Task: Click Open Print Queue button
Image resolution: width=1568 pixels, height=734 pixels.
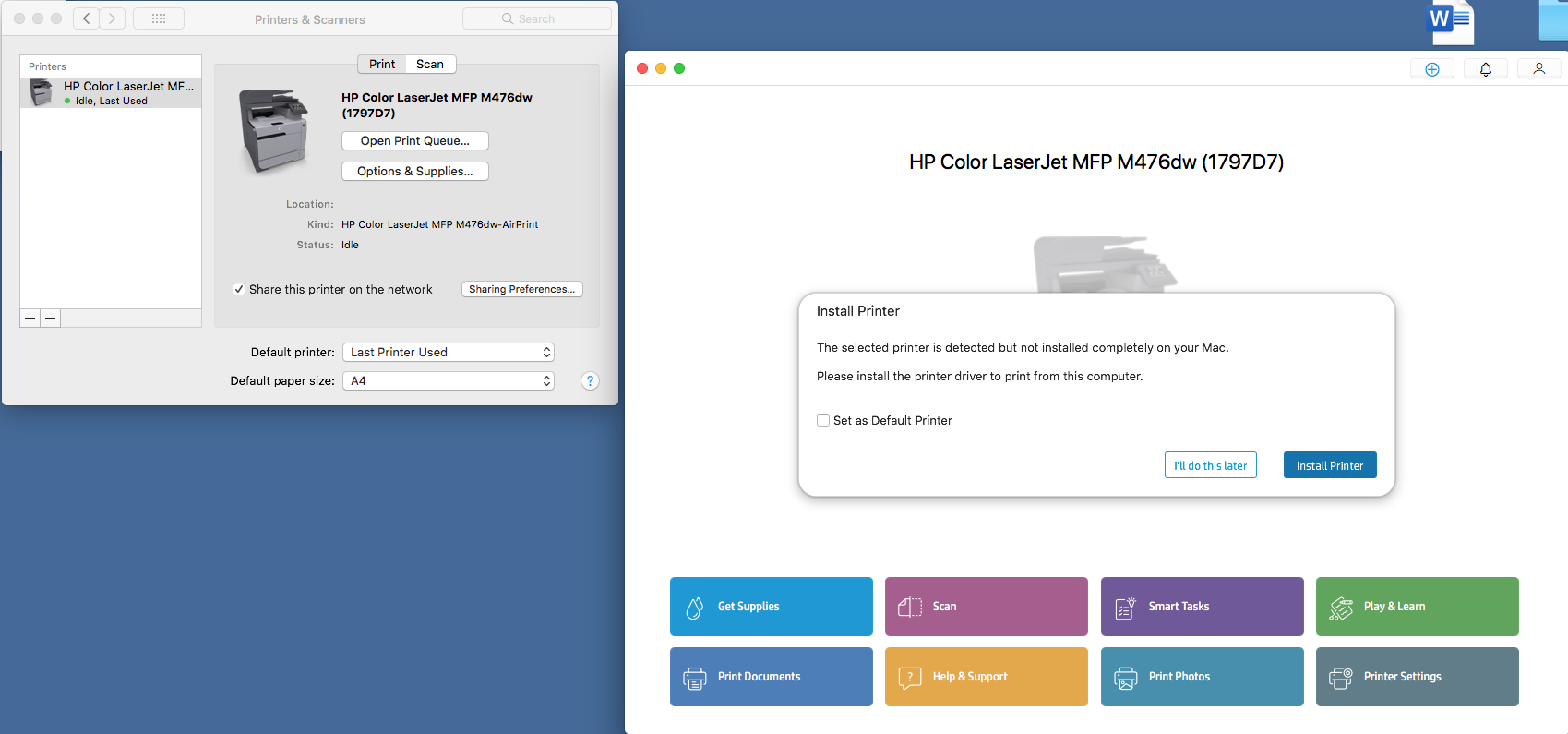Action: (415, 140)
